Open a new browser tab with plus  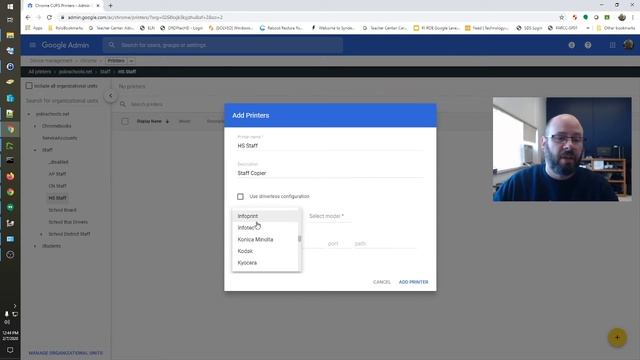[110, 5]
